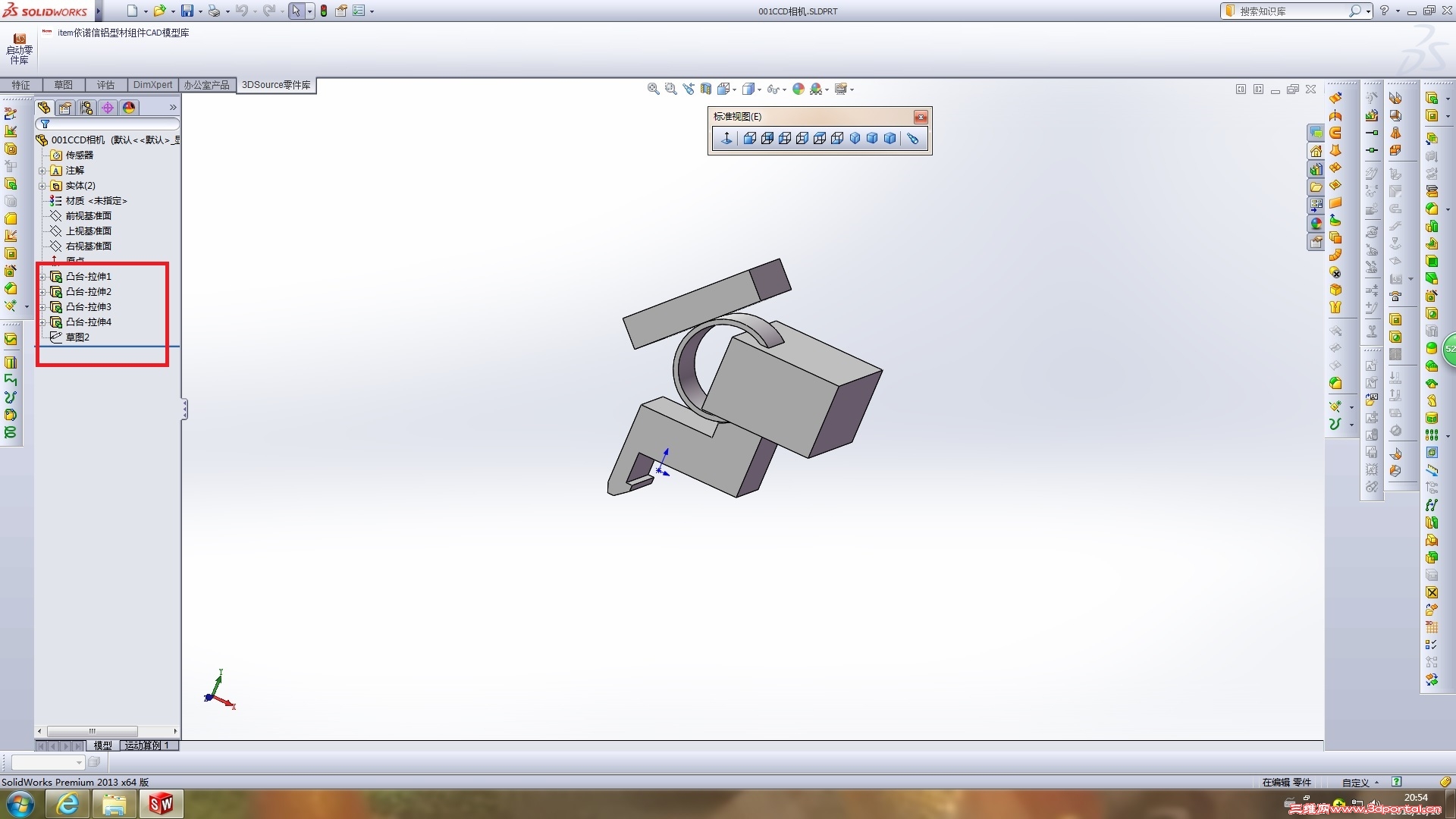The height and width of the screenshot is (819, 1456).
Task: Select the Normal To view icon
Action: coord(726,138)
